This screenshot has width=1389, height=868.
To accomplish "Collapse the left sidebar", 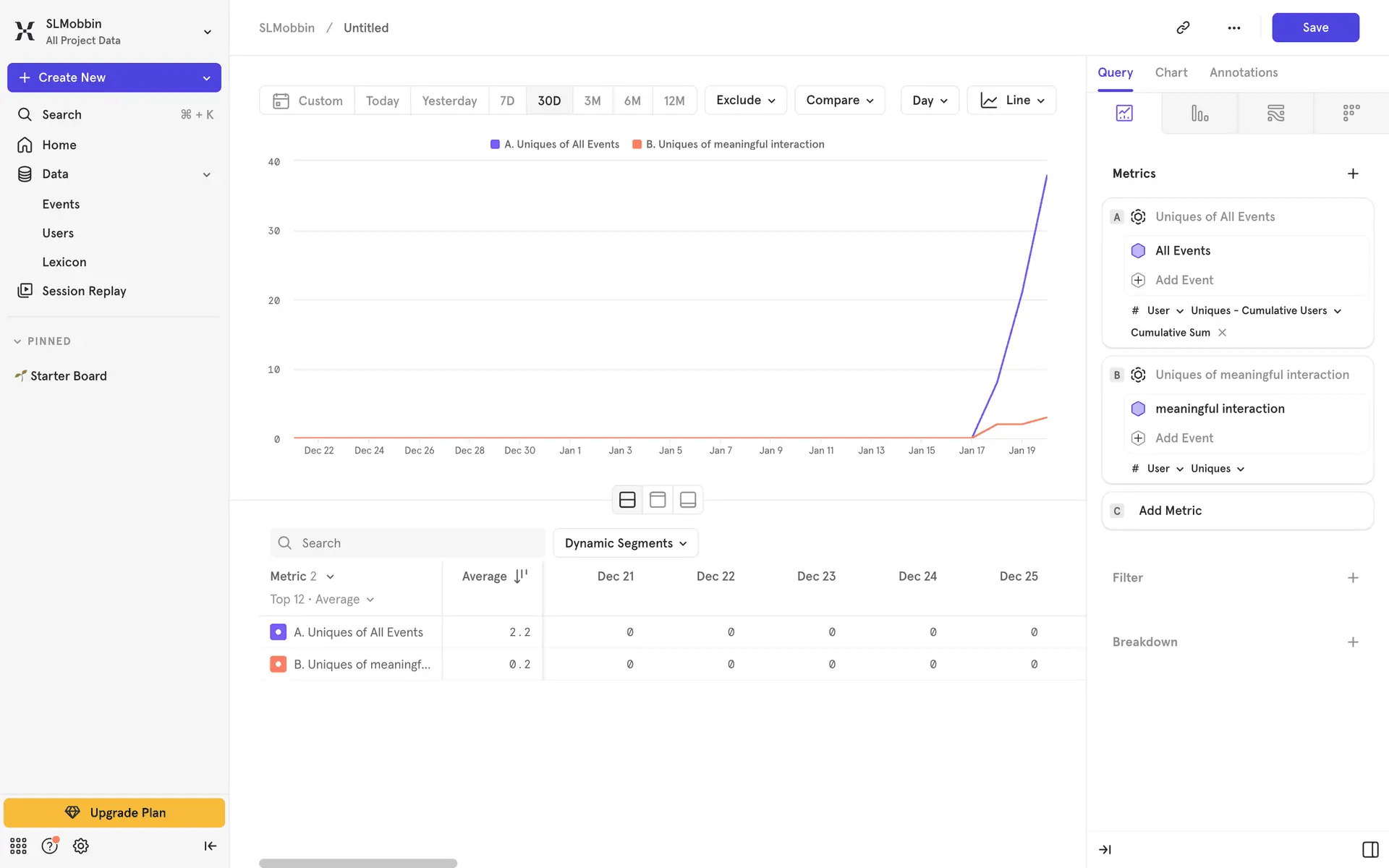I will pyautogui.click(x=210, y=846).
